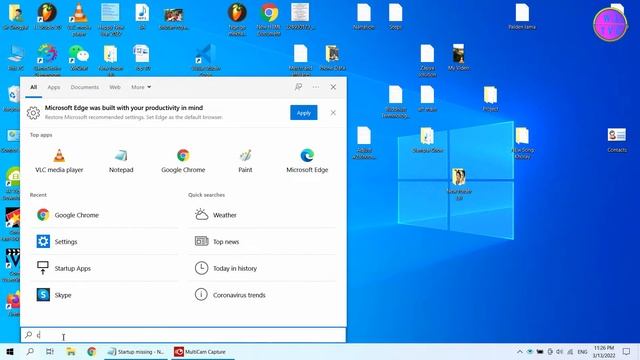Open the search options ellipsis menu
The height and width of the screenshot is (360, 640).
point(316,87)
